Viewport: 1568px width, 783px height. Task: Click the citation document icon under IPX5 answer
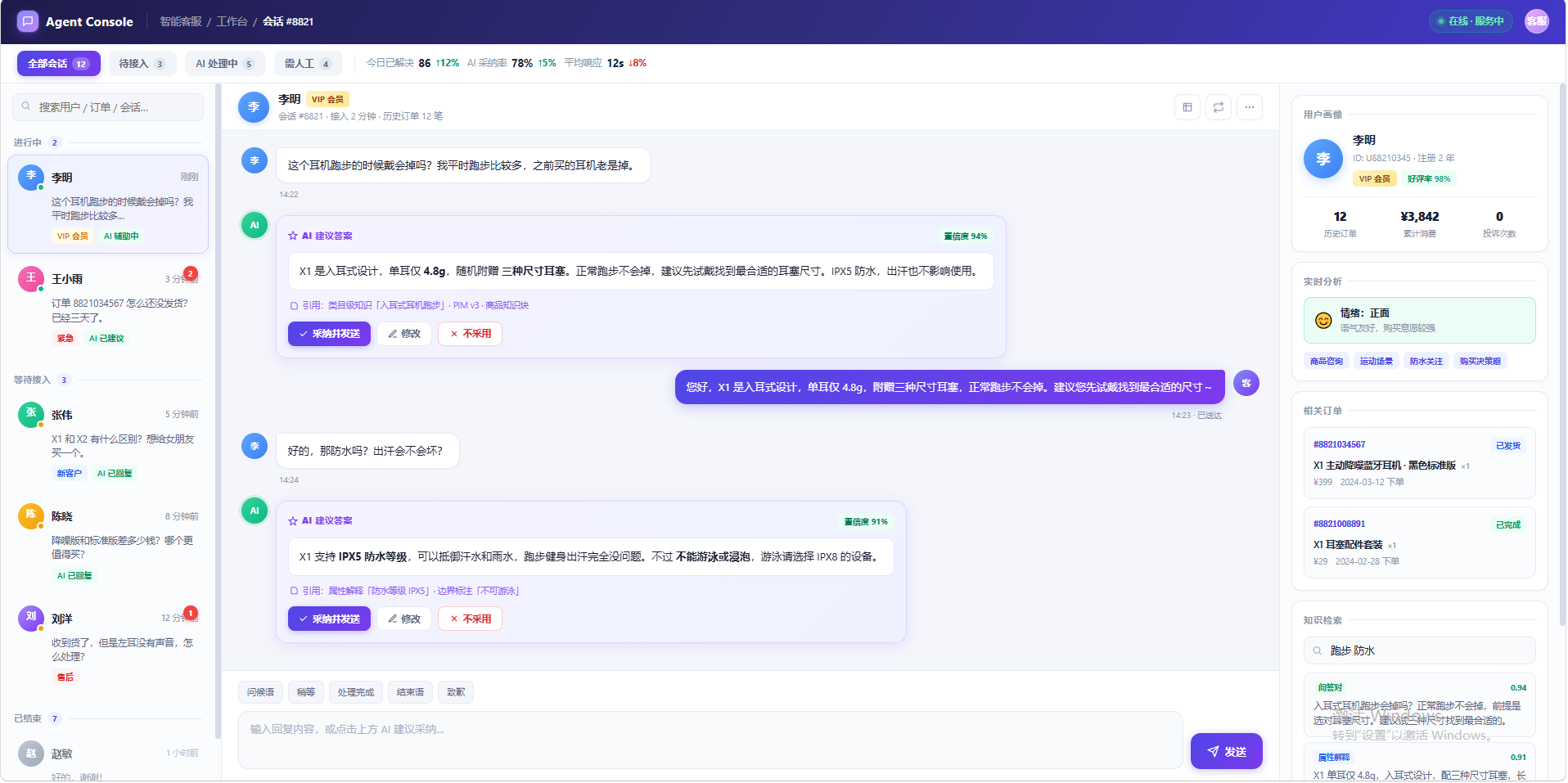pos(295,591)
